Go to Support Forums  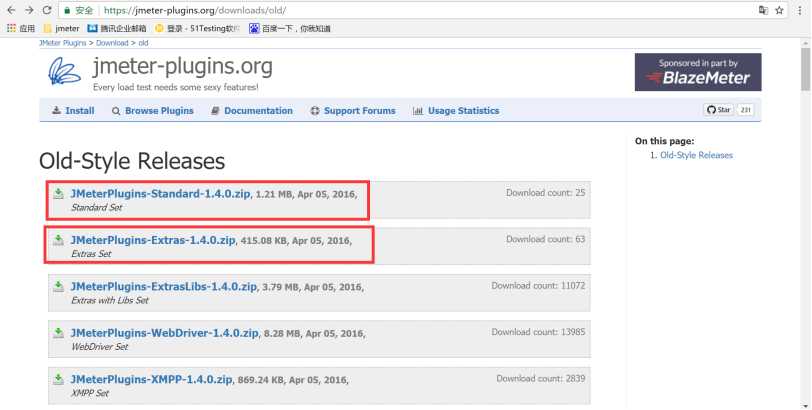click(353, 110)
